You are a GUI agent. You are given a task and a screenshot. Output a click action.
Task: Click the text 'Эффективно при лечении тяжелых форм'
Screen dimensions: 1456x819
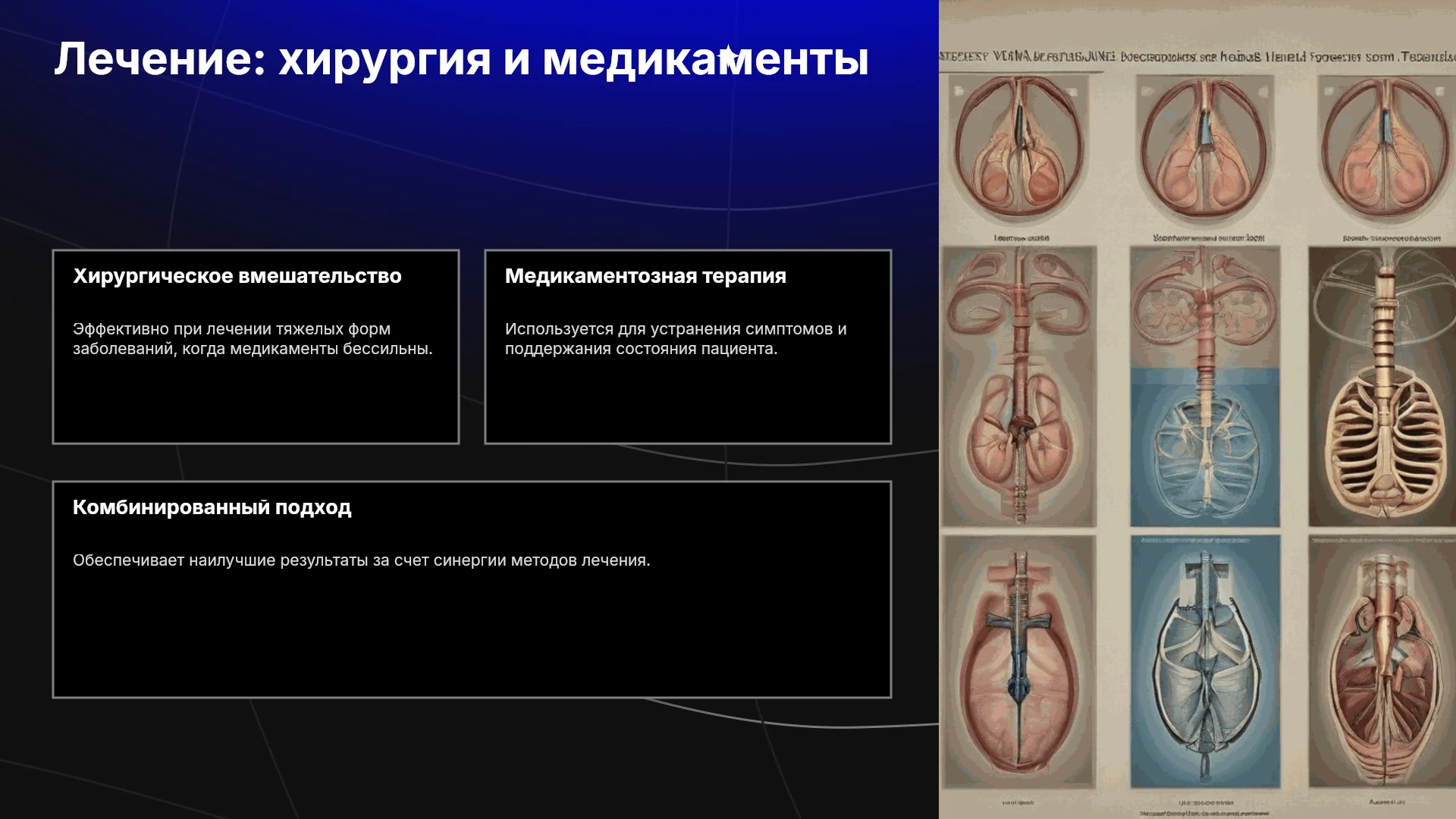231,329
